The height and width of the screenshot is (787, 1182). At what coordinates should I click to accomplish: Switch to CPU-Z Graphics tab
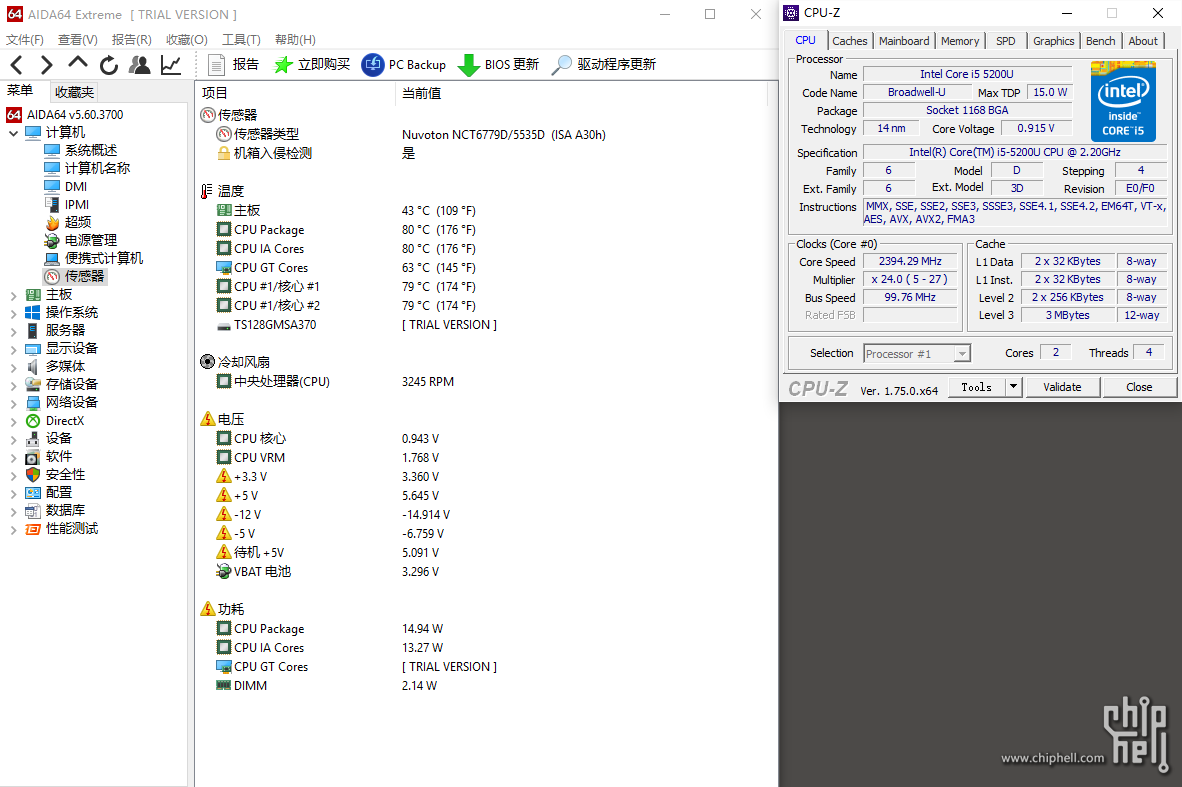[1053, 41]
